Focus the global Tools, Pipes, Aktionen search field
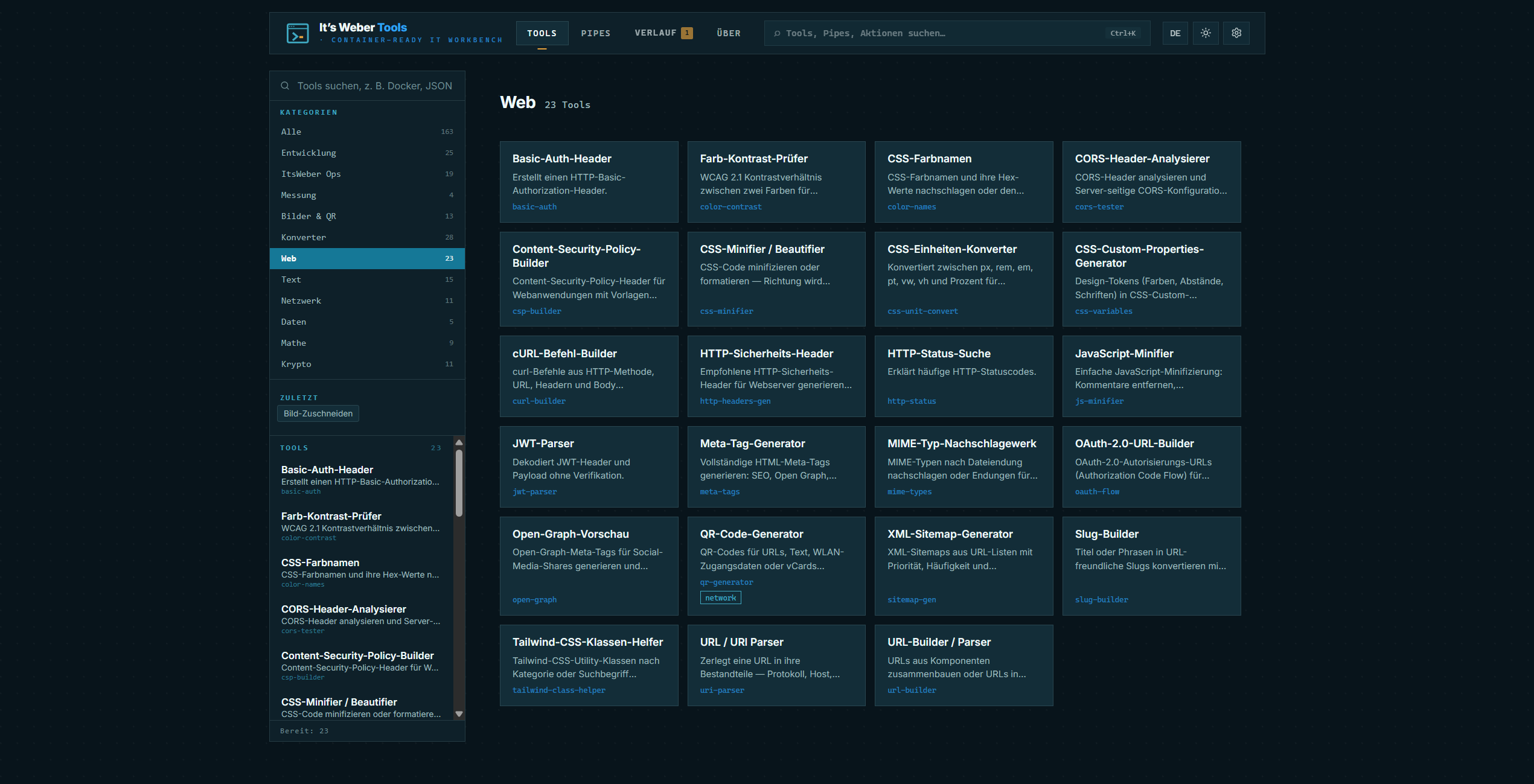The height and width of the screenshot is (784, 1534). pos(957,33)
